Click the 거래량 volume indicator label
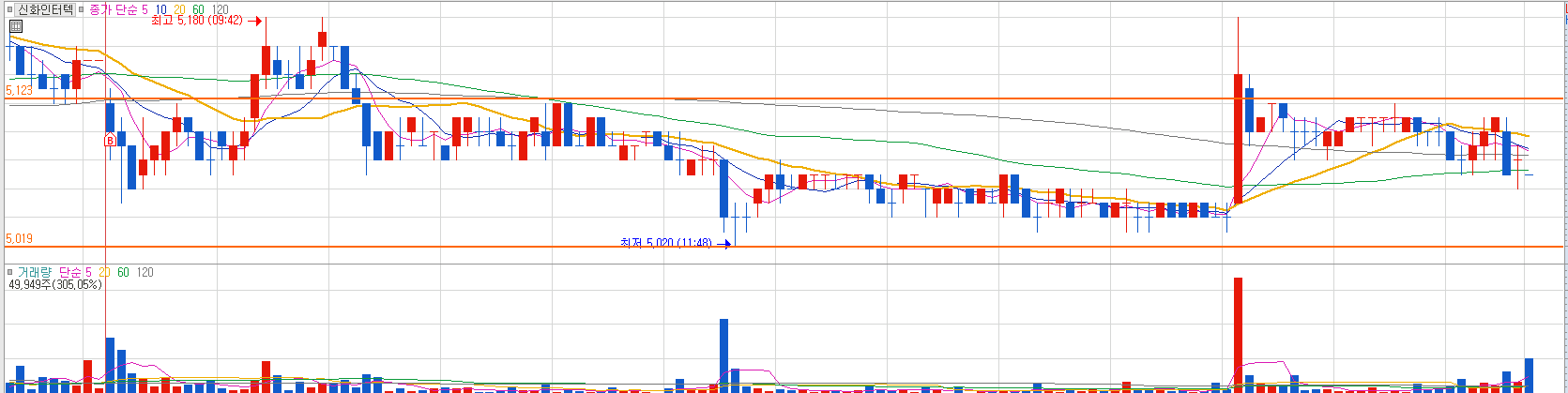Viewport: 1568px width, 393px height. [x=34, y=272]
